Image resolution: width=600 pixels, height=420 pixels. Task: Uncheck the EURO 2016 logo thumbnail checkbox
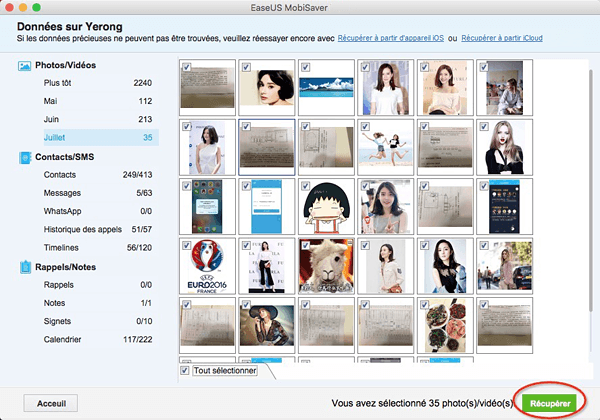pyautogui.click(x=186, y=244)
